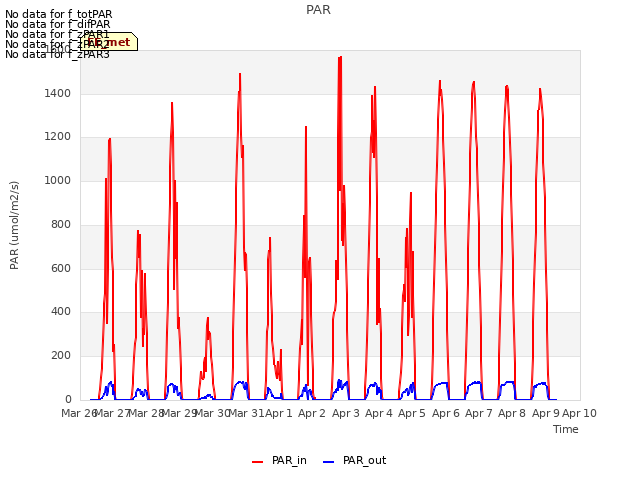Click the Apr 3 PAR_in peak near 1570
The width and height of the screenshot is (640, 480).
(x=340, y=58)
